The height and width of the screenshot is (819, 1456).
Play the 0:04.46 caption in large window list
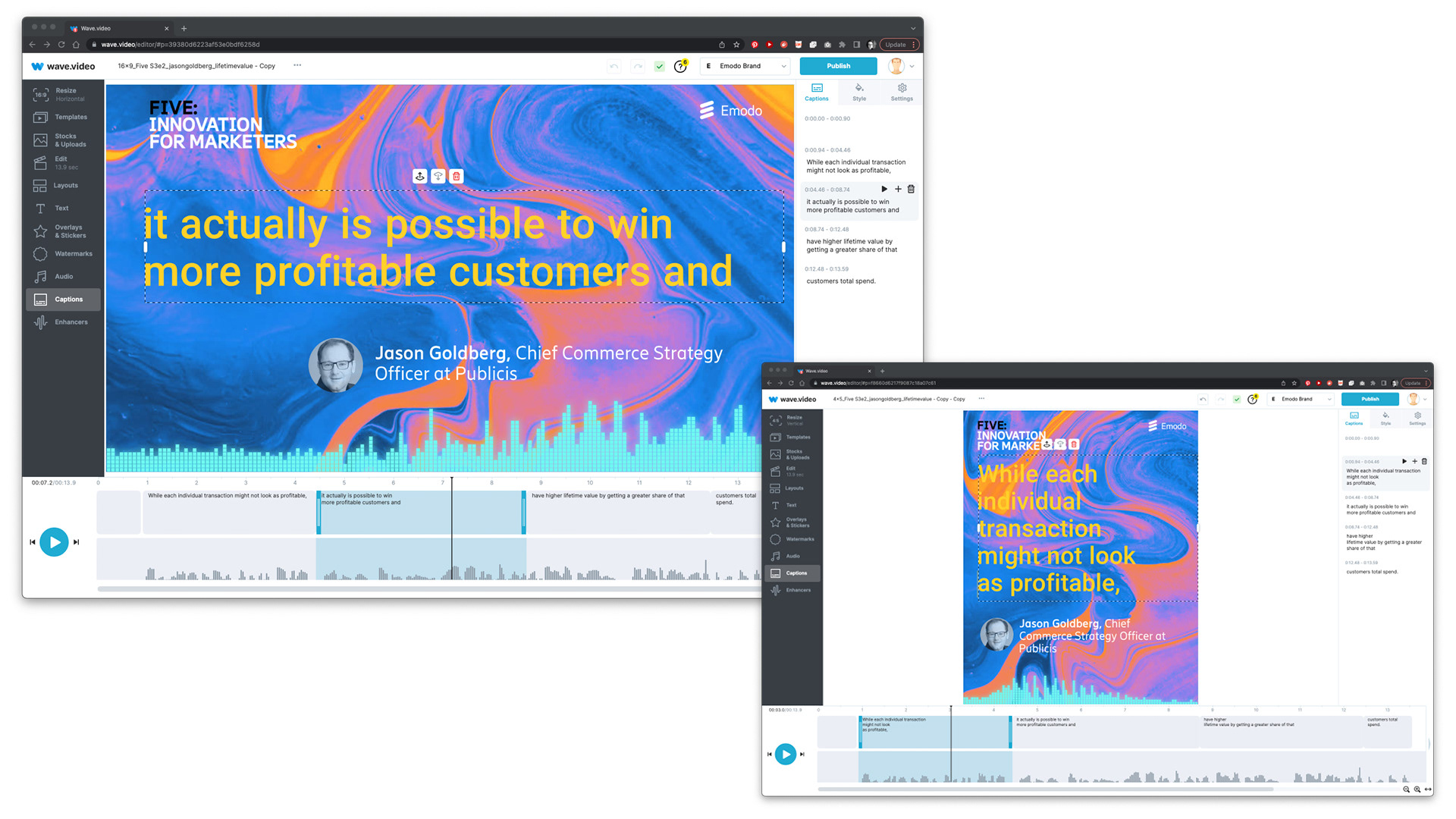(884, 189)
